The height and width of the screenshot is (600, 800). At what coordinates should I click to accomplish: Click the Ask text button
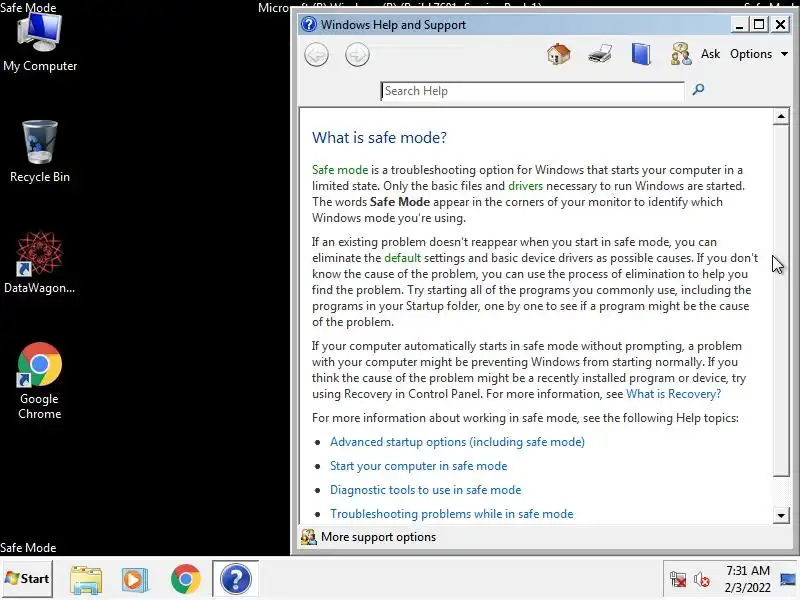click(710, 54)
